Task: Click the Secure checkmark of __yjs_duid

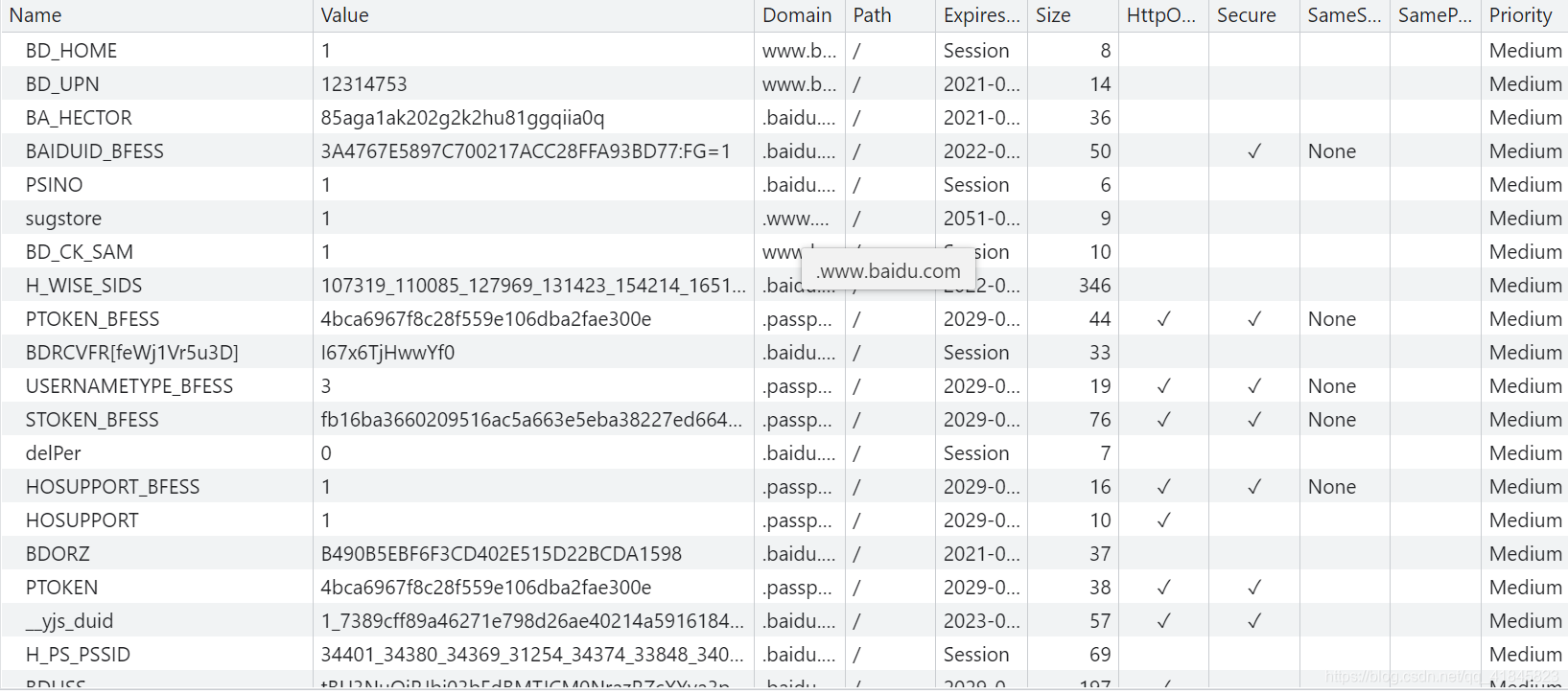Action: coord(1254,621)
